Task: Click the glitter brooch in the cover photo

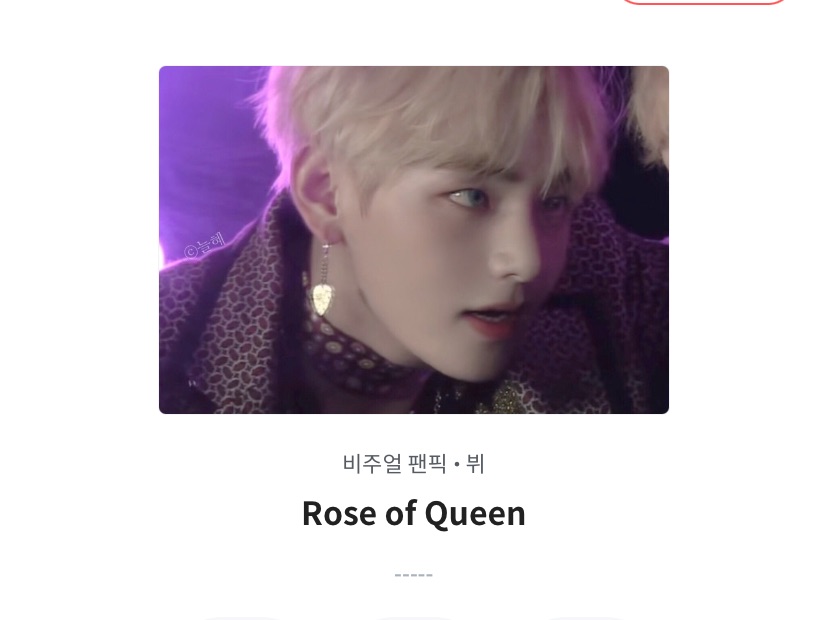Action: 499,398
